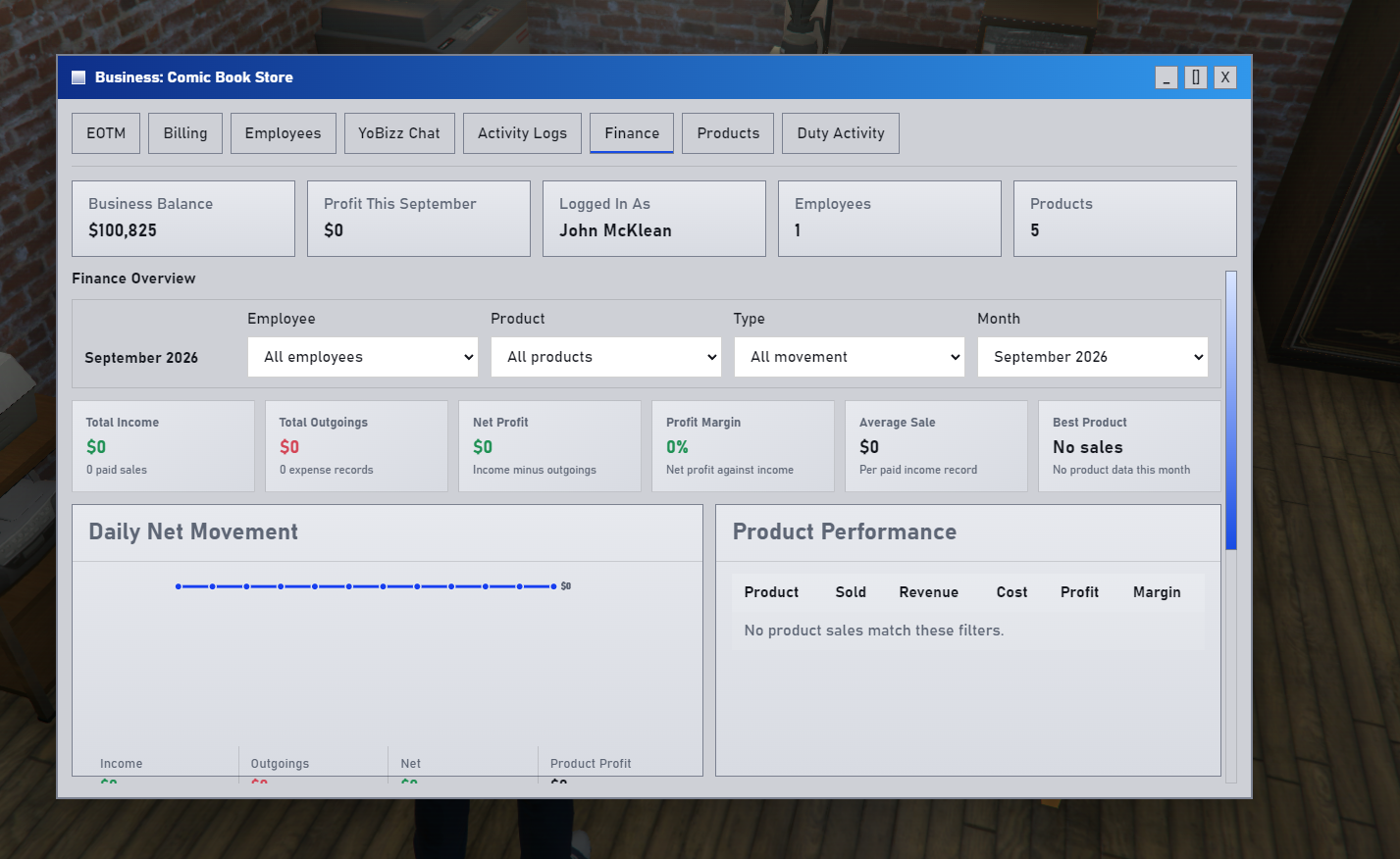Open the Duty Activity tab
Screen dimensions: 1400x859
(x=841, y=133)
